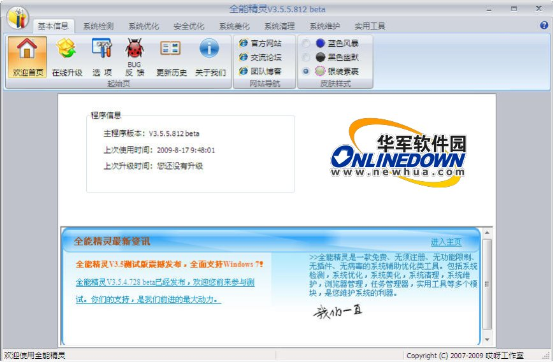Follow the 进入主页 link
This screenshot has height=362, width=554.
point(446,242)
